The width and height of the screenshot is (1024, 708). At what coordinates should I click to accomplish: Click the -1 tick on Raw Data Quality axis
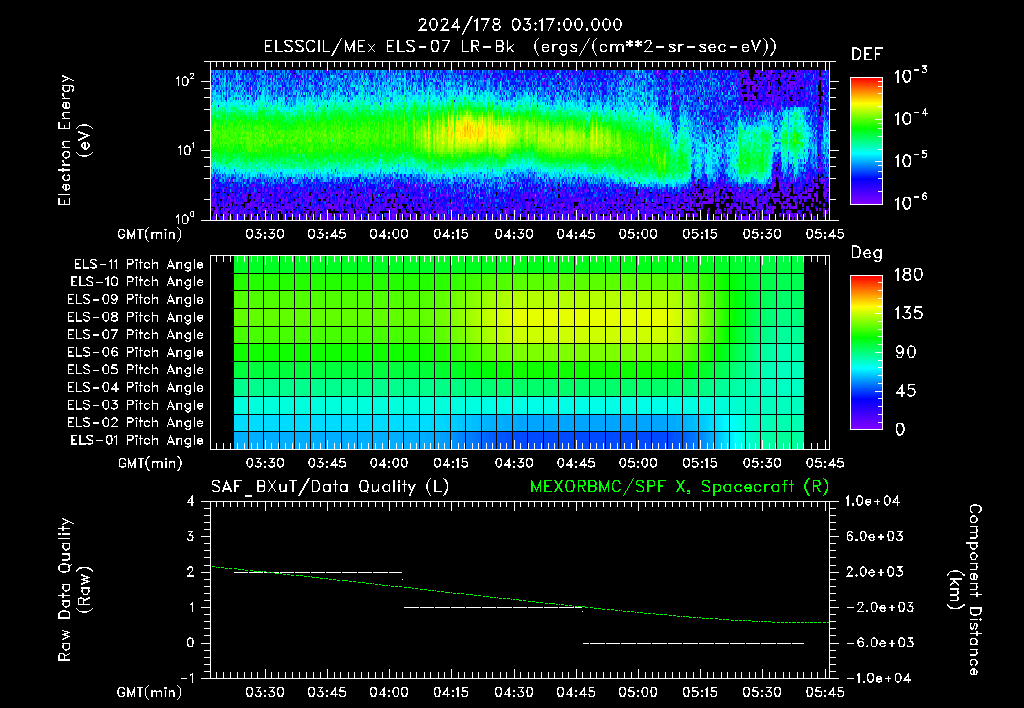click(x=187, y=678)
